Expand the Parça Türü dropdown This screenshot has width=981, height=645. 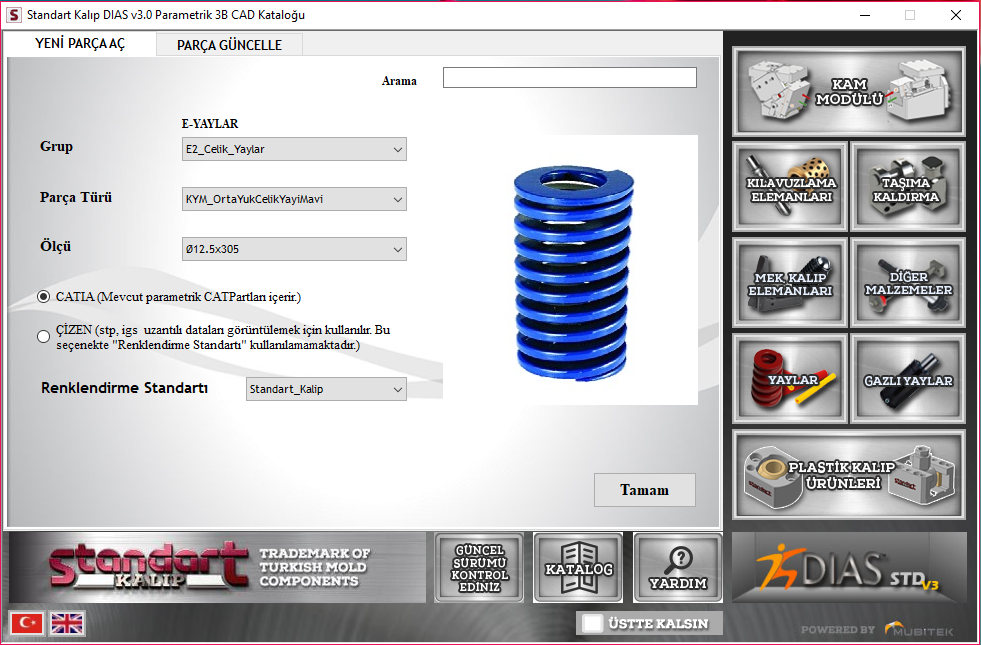pos(294,199)
